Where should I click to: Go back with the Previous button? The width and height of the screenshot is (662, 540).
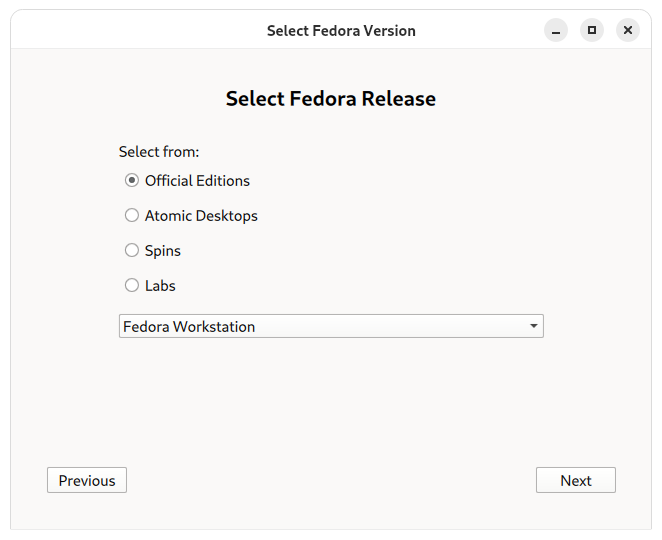click(87, 480)
